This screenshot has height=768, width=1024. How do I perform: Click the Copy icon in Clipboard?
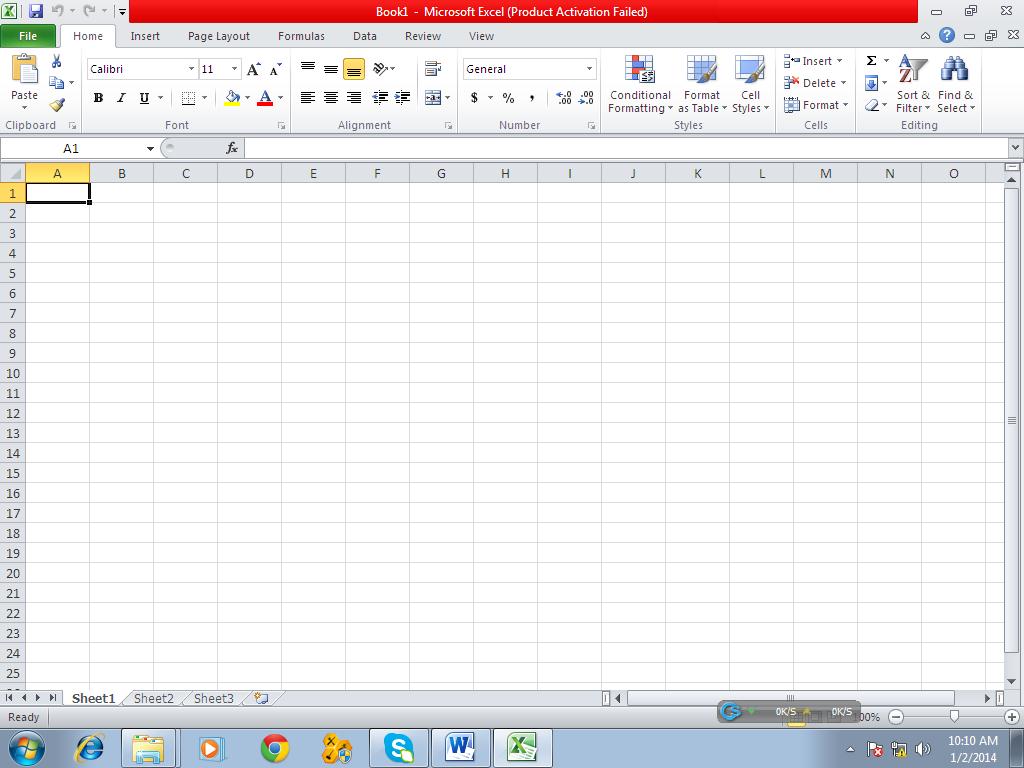tap(57, 83)
